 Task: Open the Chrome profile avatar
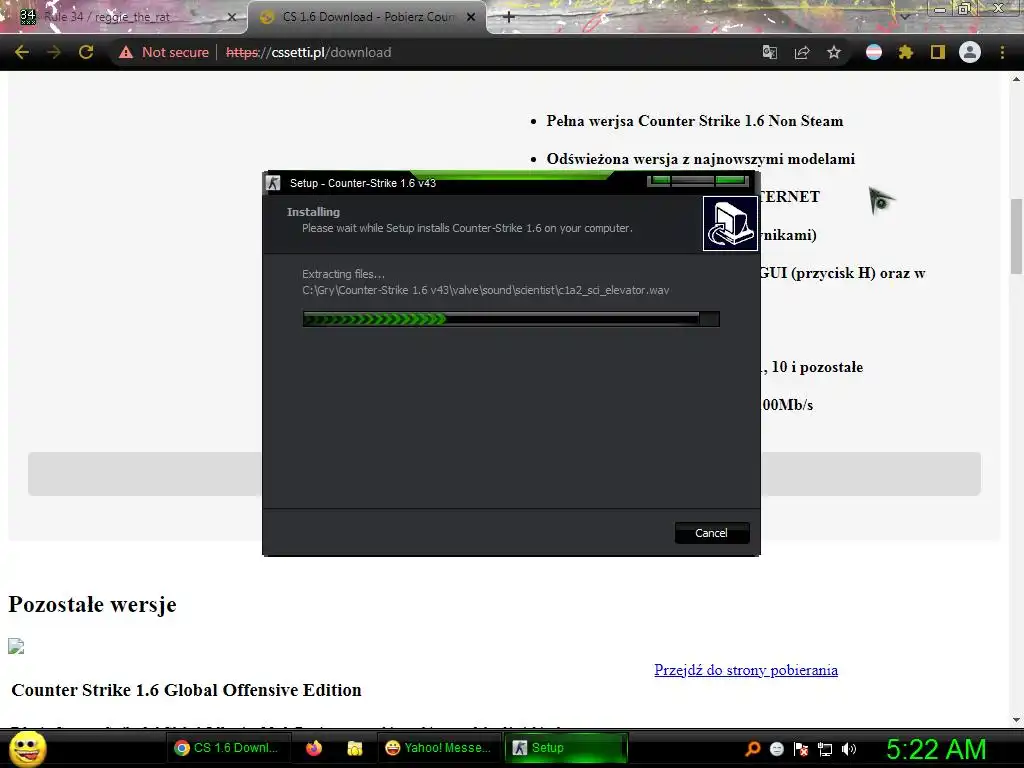[x=970, y=52]
